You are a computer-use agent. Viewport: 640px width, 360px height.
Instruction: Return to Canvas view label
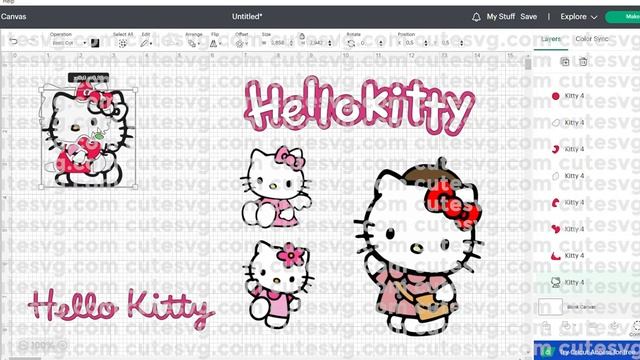[x=13, y=17]
